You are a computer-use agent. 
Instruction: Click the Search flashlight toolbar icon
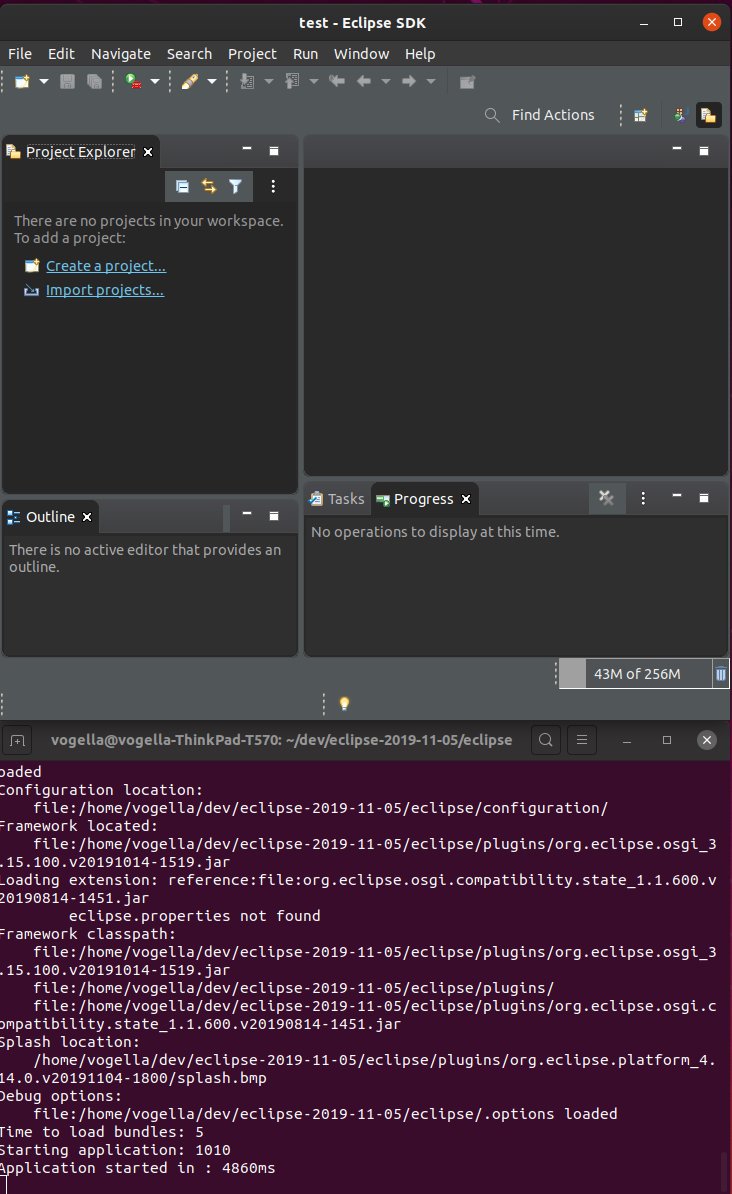pyautogui.click(x=190, y=81)
